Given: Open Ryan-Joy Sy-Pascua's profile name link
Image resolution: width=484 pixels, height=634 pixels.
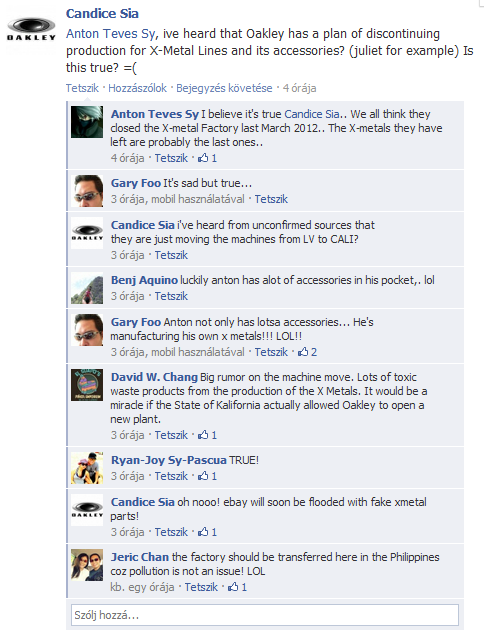Looking at the screenshot, I should tap(169, 460).
